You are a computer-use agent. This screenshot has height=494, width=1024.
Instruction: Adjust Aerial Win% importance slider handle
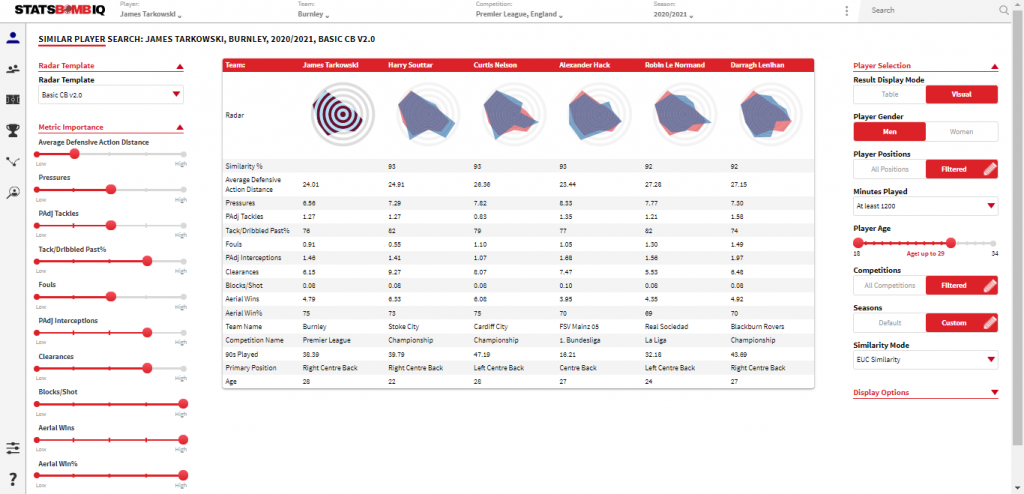click(183, 475)
